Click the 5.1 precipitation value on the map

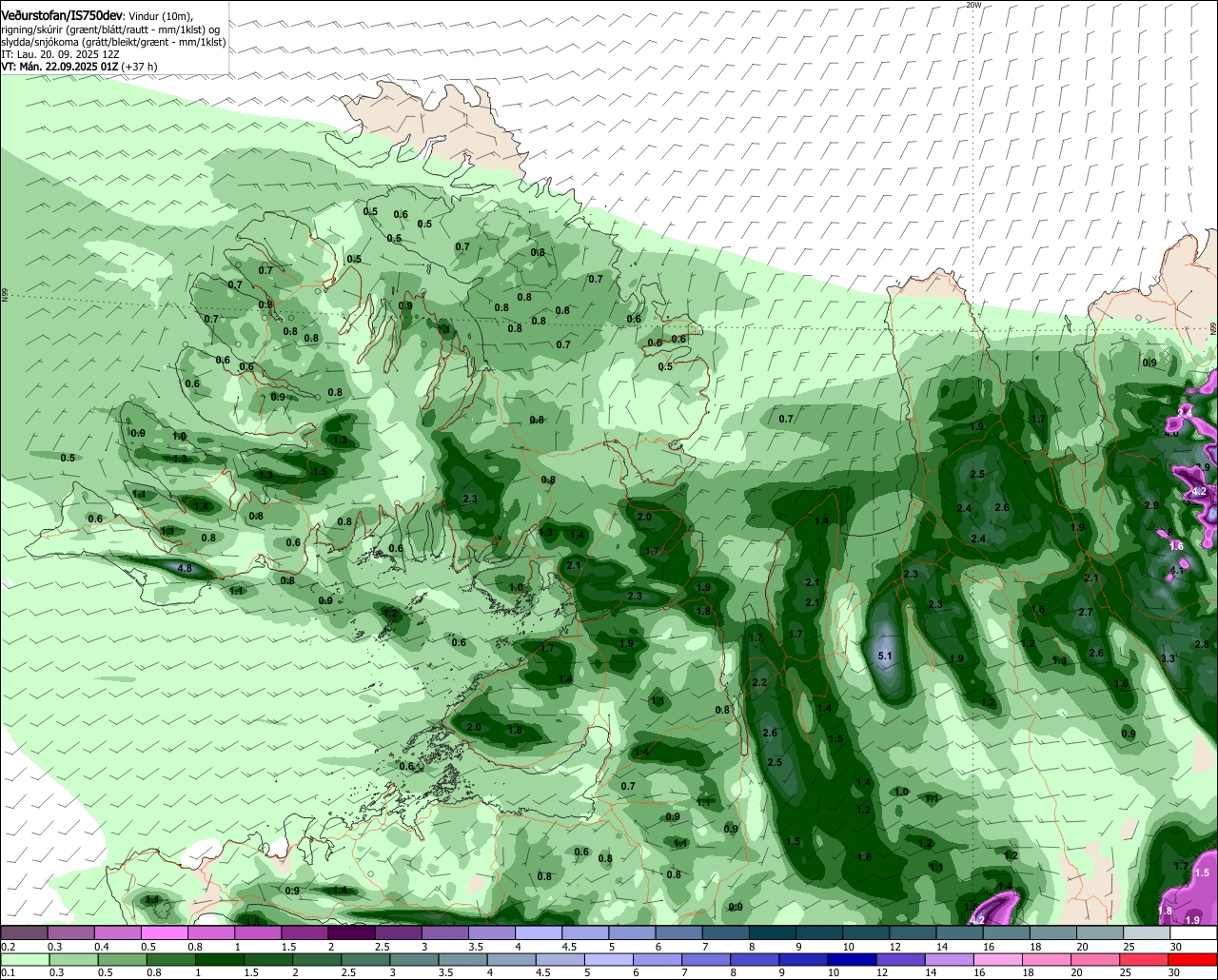point(884,656)
